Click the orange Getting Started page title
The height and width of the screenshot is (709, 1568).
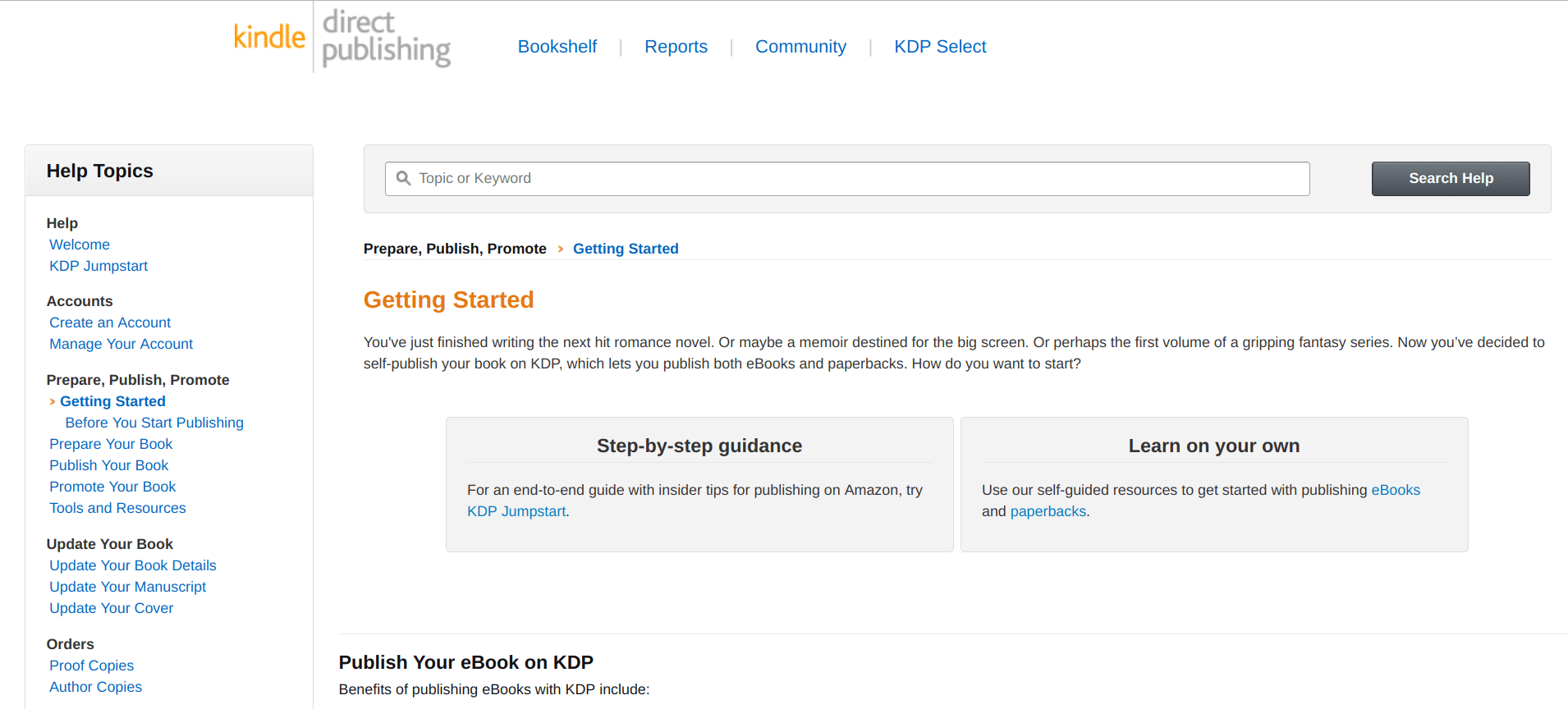[449, 300]
